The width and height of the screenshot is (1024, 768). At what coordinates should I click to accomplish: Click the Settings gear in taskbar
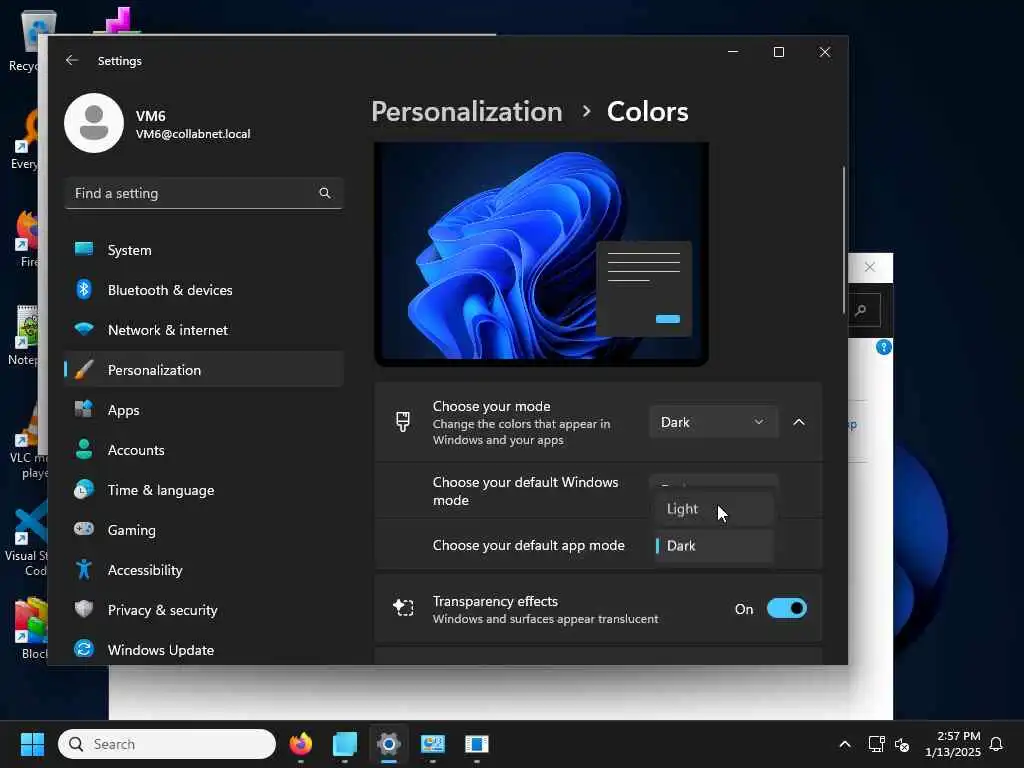tap(389, 744)
